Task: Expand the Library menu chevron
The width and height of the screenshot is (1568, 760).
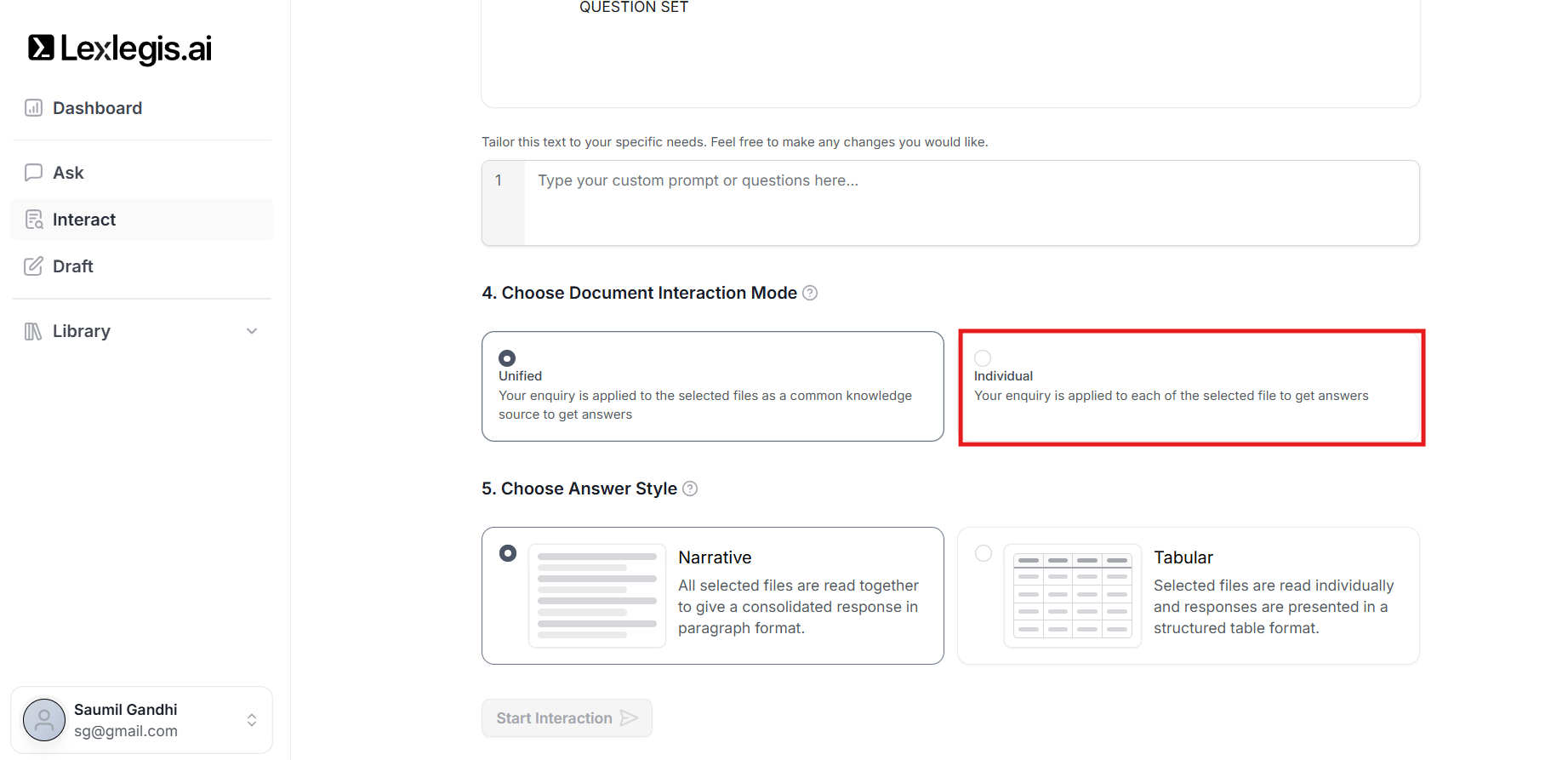Action: (x=252, y=331)
